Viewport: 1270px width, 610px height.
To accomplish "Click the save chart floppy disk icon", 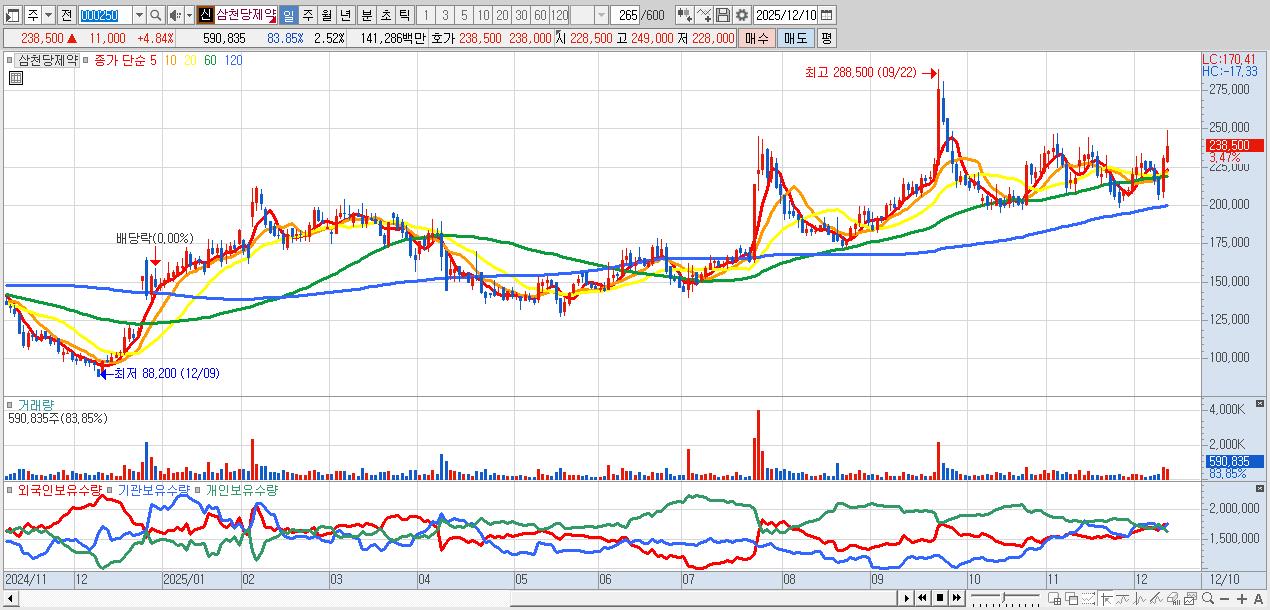I will tap(723, 15).
